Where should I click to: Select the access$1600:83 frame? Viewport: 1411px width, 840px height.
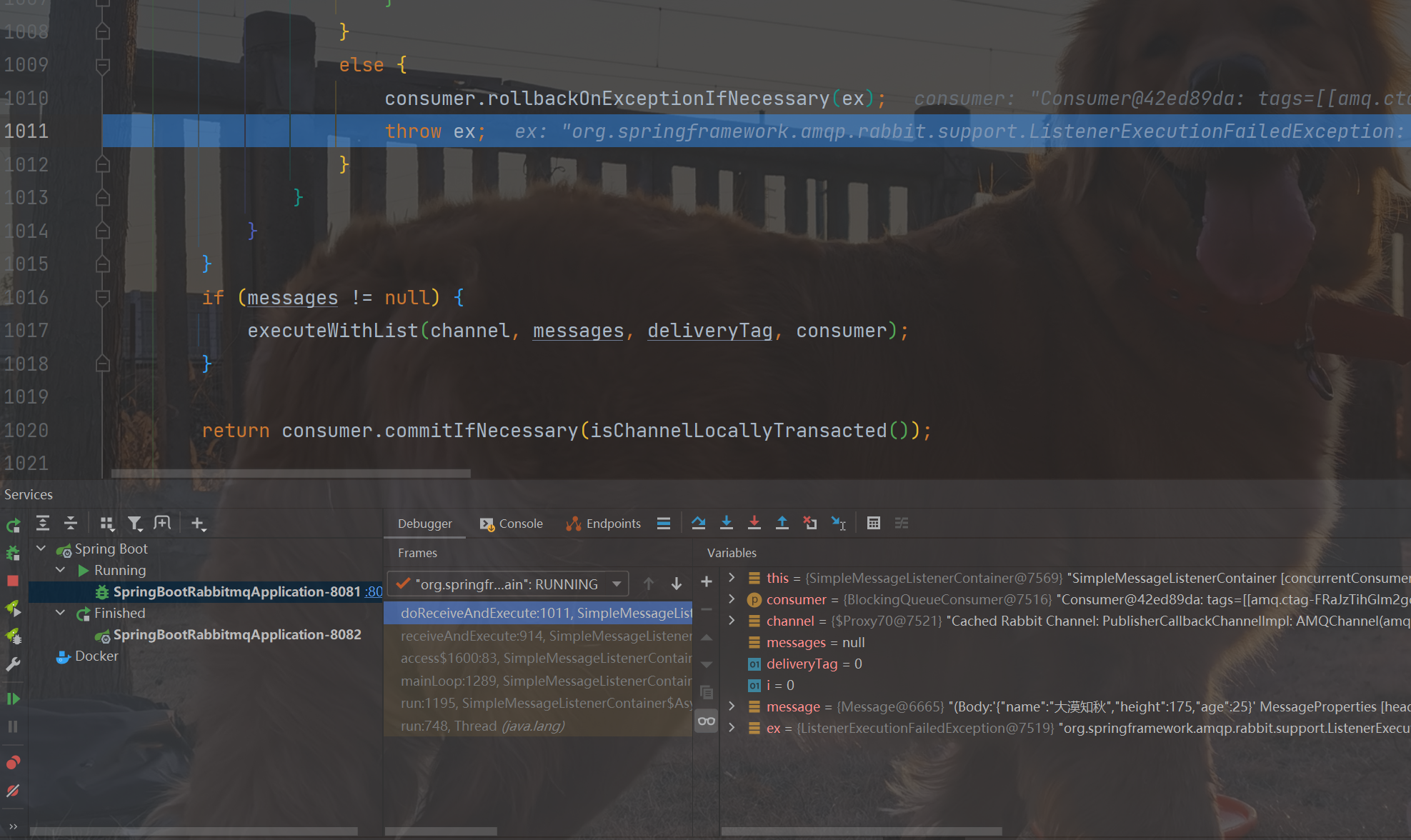coord(538,658)
